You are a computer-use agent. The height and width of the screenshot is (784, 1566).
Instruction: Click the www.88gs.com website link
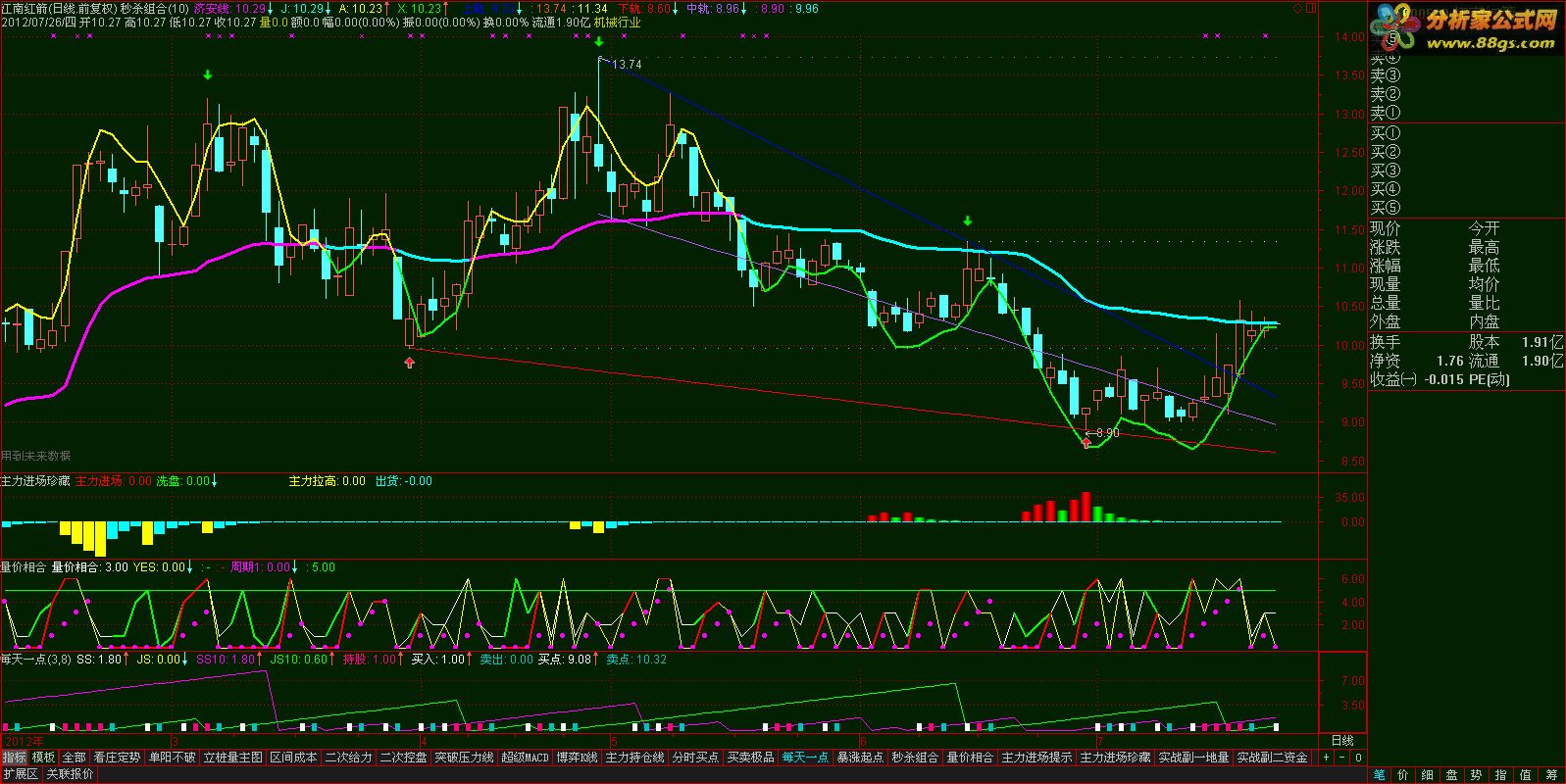pos(1490,43)
